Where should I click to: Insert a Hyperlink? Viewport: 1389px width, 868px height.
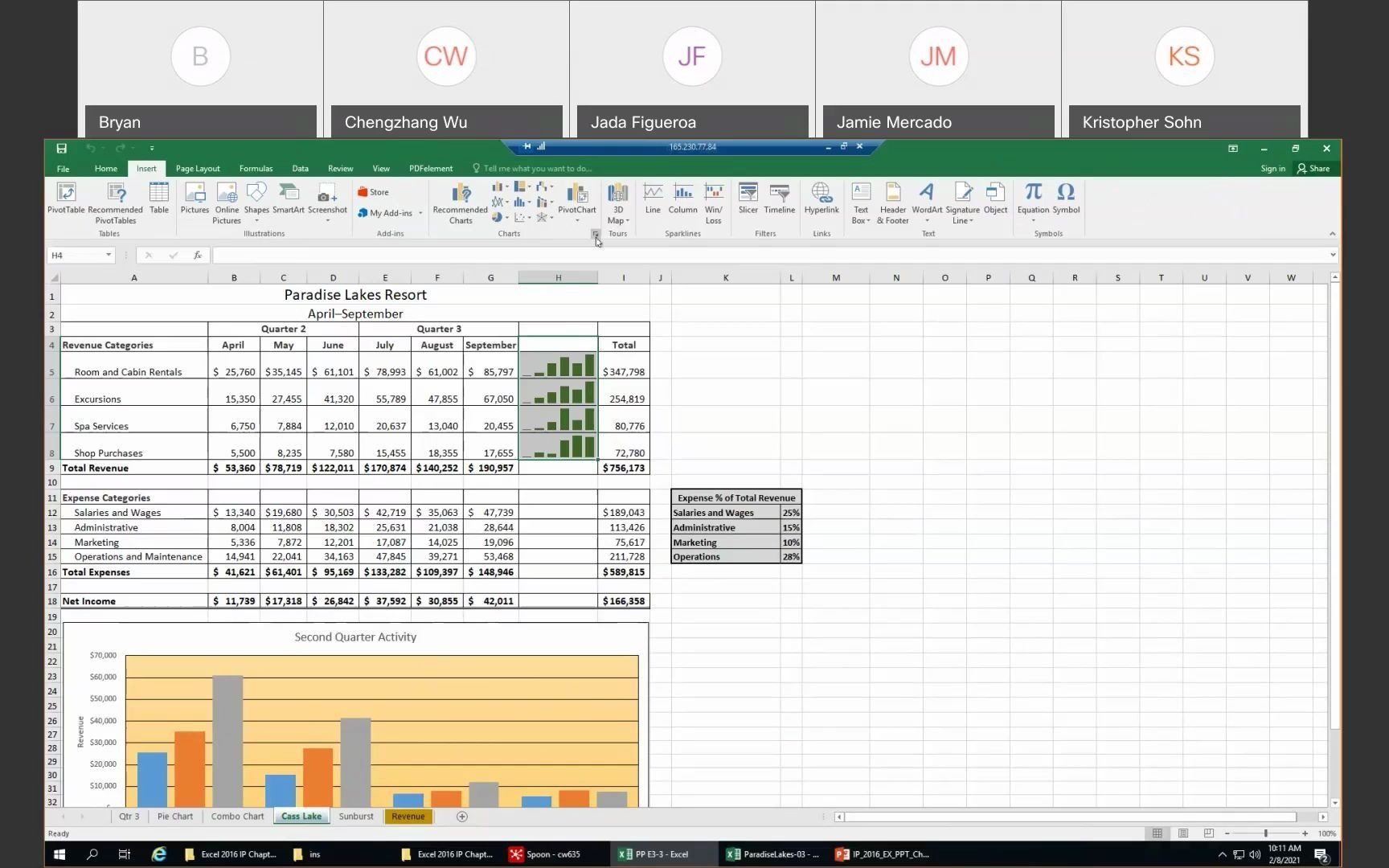pyautogui.click(x=822, y=199)
